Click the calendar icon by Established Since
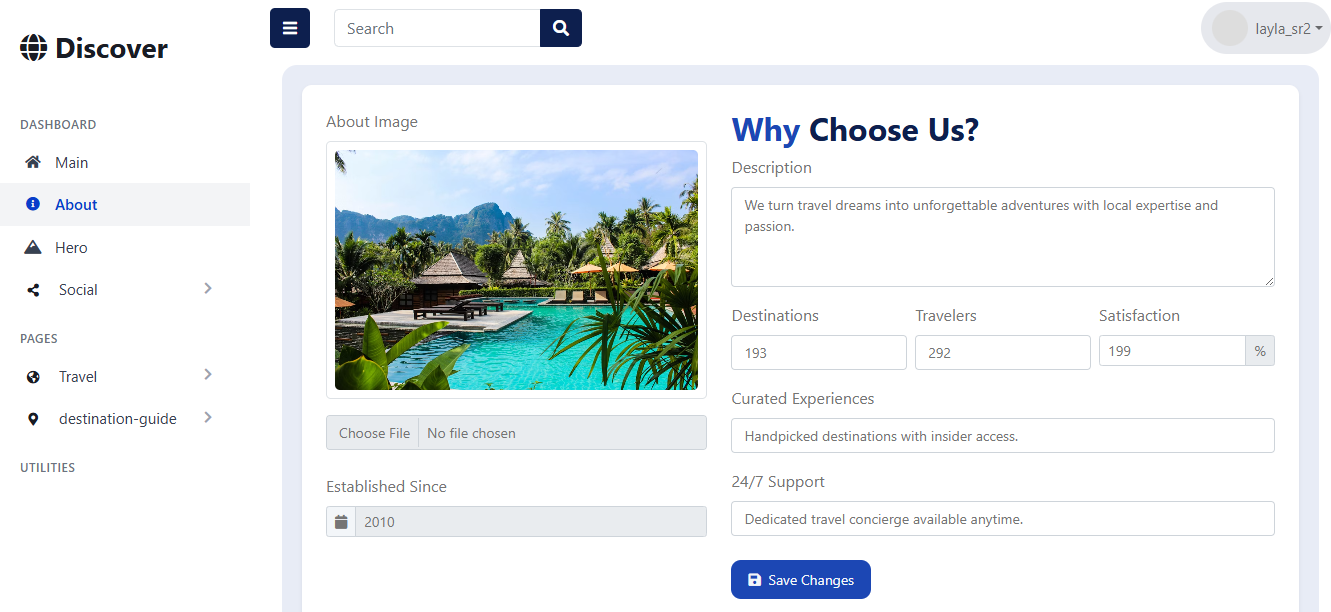Image resolution: width=1331 pixels, height=612 pixels. (x=341, y=521)
